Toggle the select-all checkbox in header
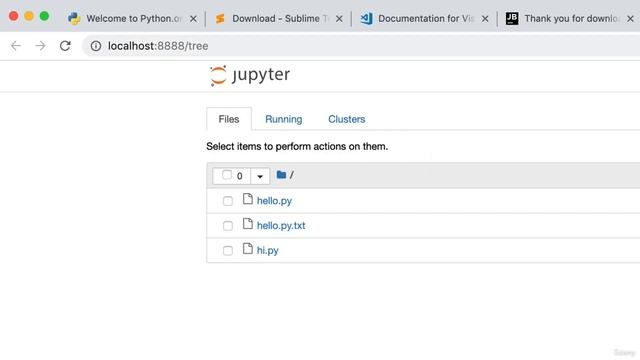Screen dimensions: 640x360 227,175
